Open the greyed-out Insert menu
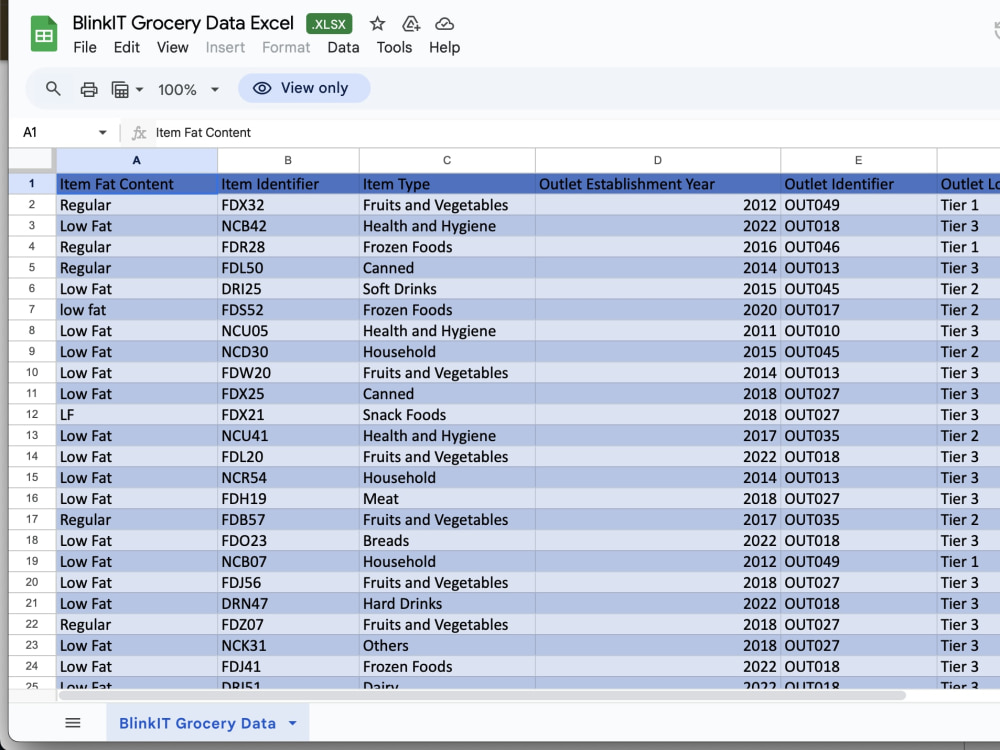1000x750 pixels. click(x=225, y=48)
